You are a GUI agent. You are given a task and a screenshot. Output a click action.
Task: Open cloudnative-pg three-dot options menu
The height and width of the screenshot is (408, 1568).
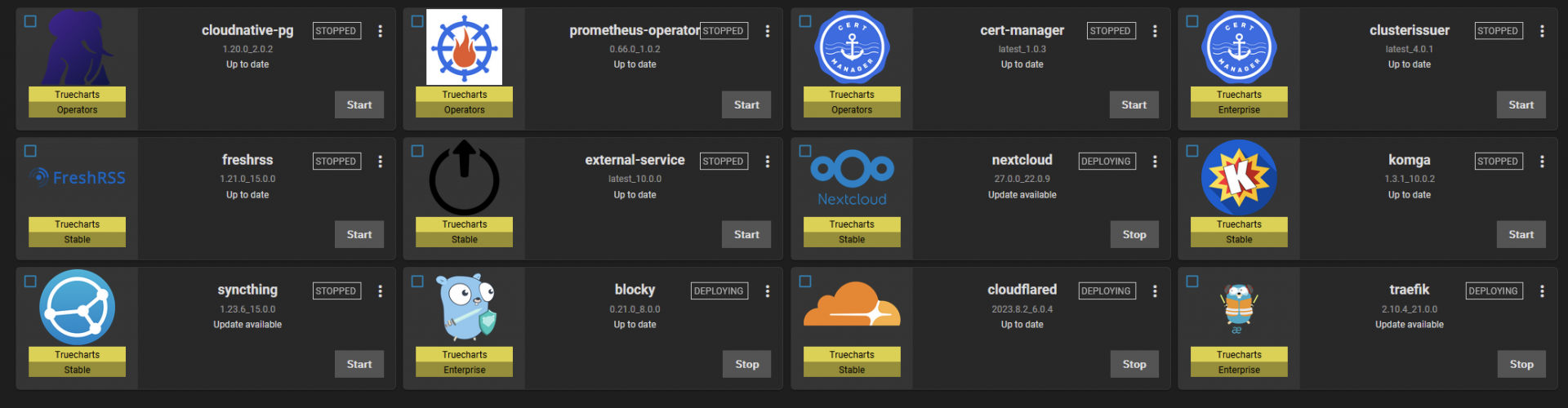point(380,31)
